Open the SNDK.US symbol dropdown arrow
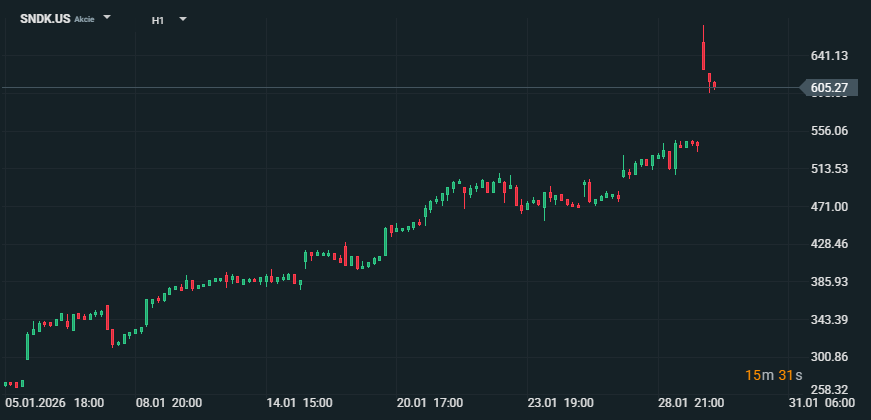Image resolution: width=871 pixels, height=420 pixels. coord(108,19)
